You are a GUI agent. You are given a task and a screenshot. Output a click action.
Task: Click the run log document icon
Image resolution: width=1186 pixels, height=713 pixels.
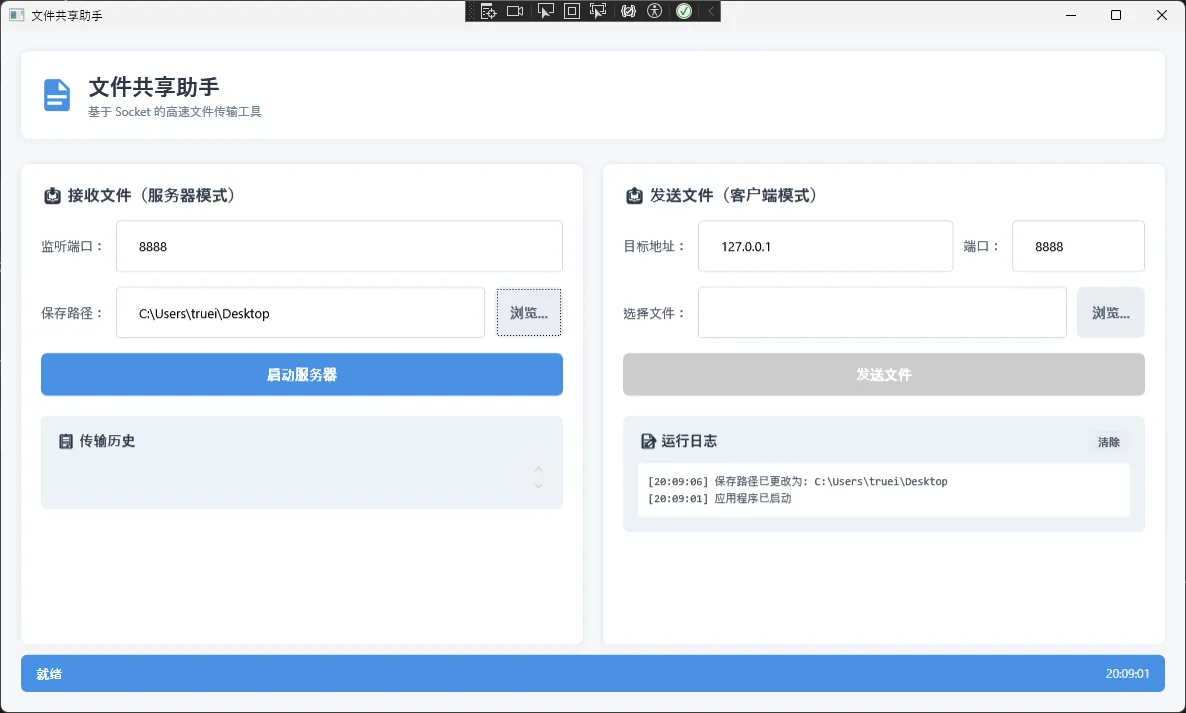point(648,441)
